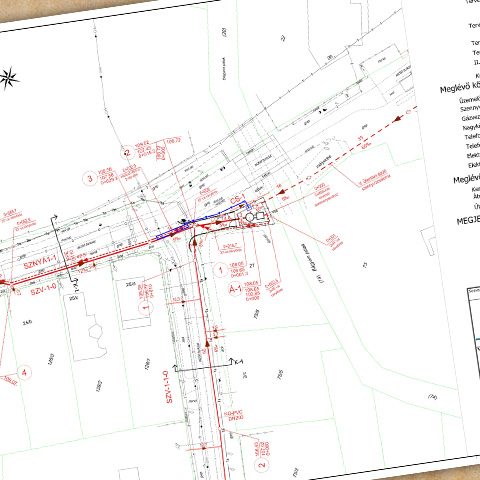Select the red SZV-1-0 label

[x=43, y=289]
